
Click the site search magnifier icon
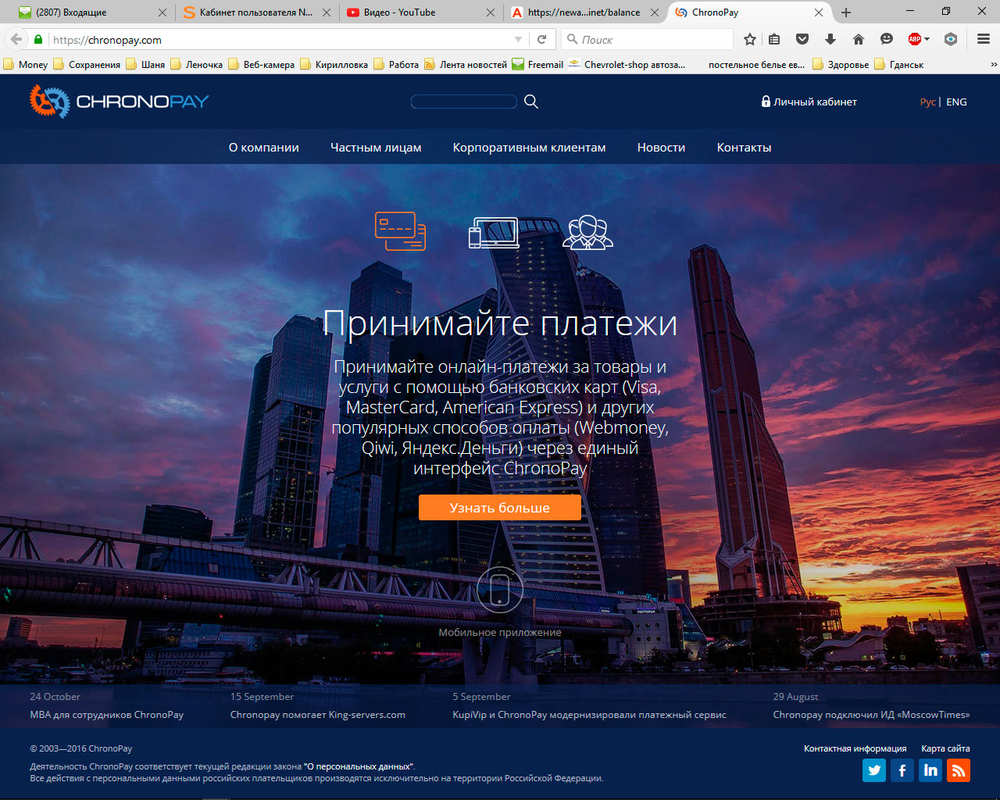(x=531, y=101)
